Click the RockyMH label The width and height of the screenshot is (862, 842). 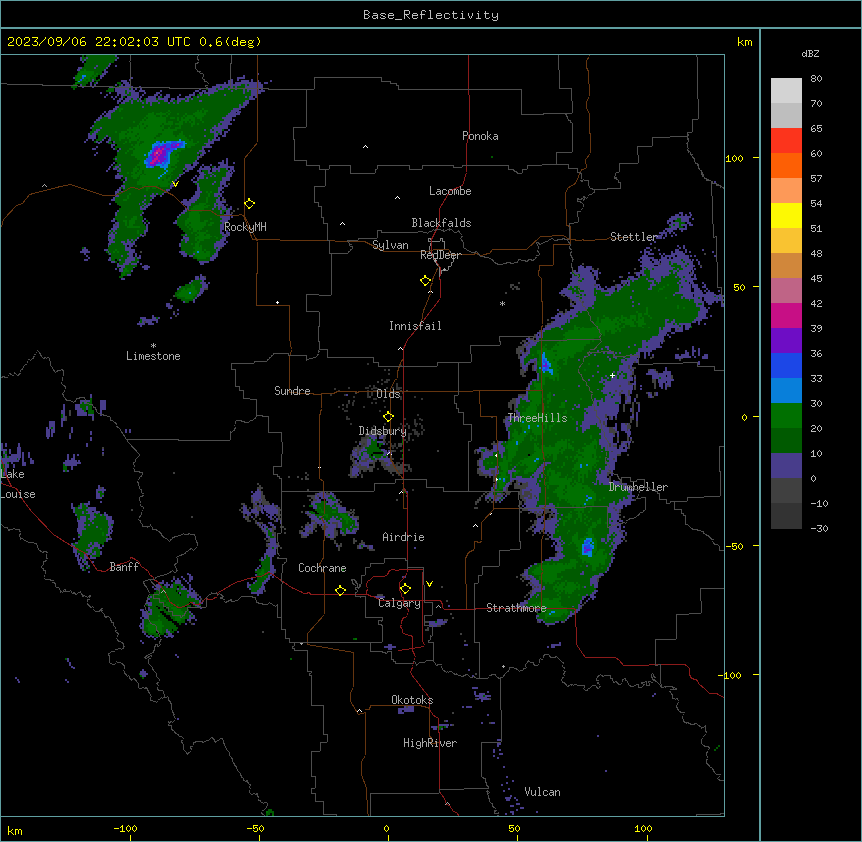(x=245, y=227)
